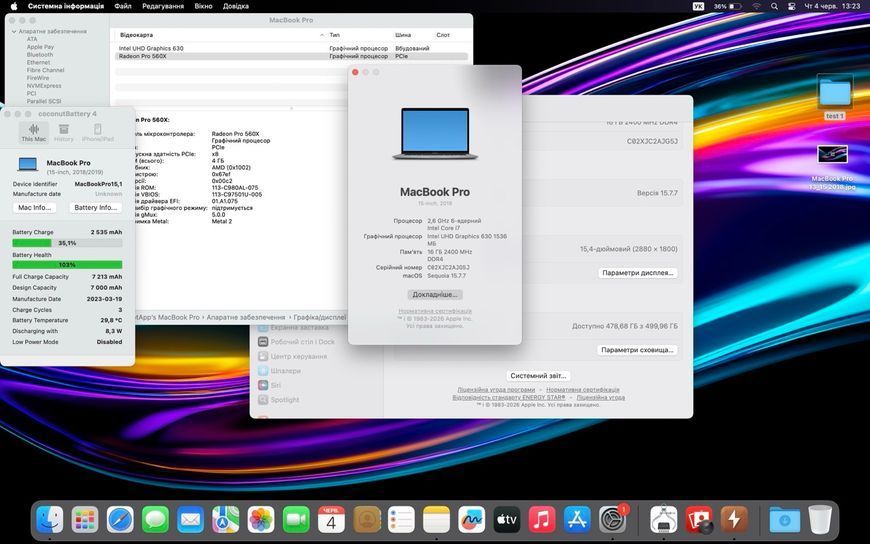Screen dimensions: 870x544
Task: Launch FaceTime from the Dock
Action: coord(296,520)
